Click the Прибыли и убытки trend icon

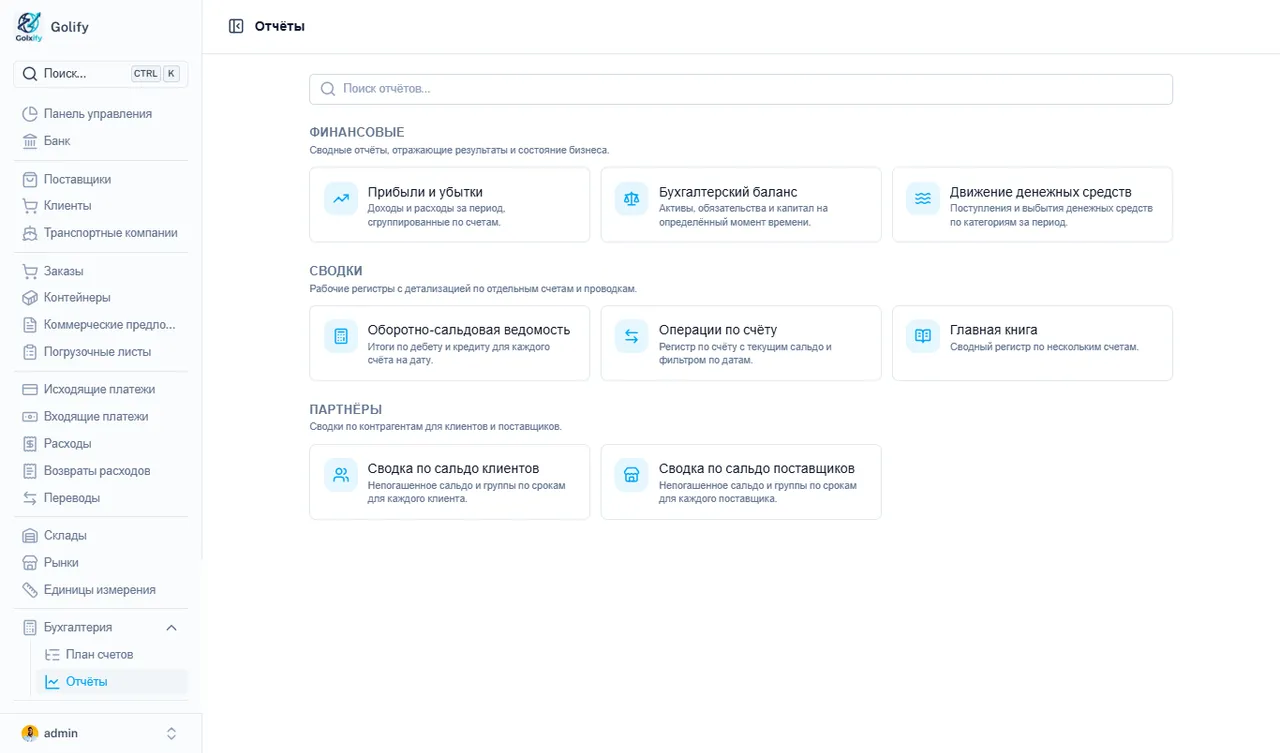[x=341, y=198]
